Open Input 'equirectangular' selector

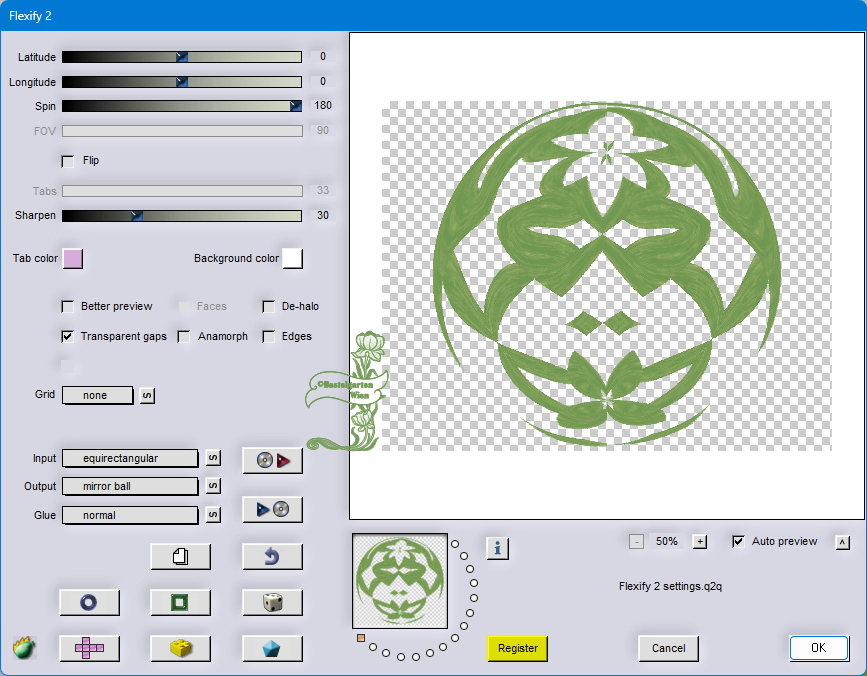pos(130,458)
